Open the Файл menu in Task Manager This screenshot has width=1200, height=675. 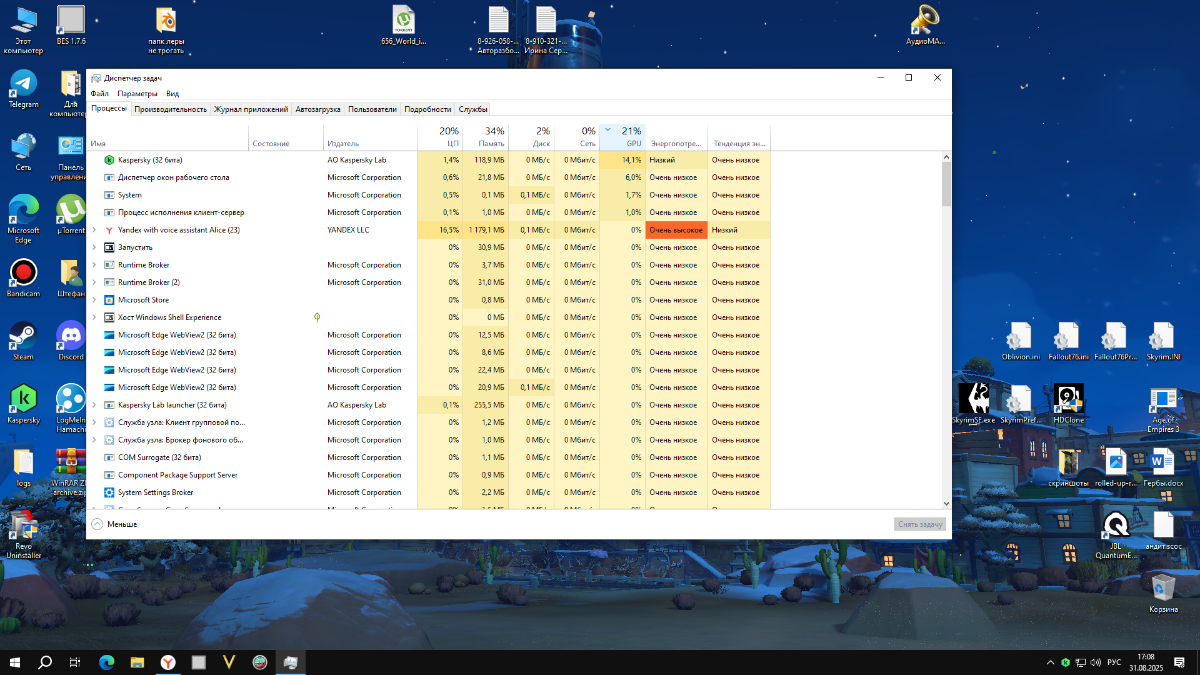pos(99,93)
